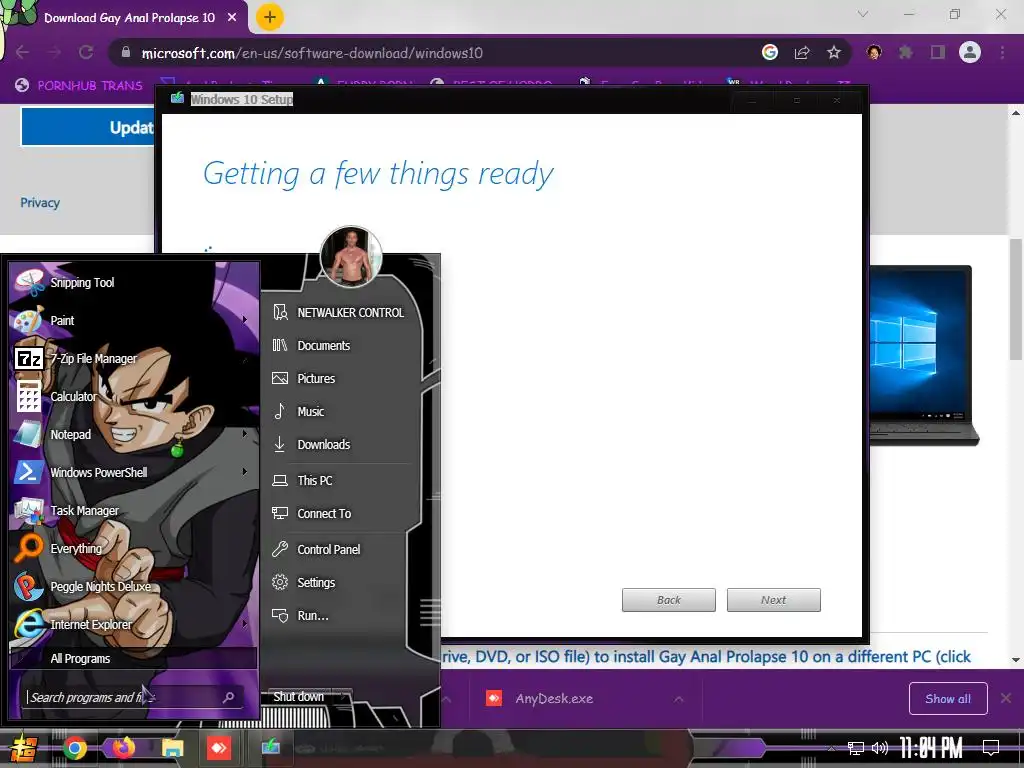Open a new Chrome tab with plus button

pos(270,17)
